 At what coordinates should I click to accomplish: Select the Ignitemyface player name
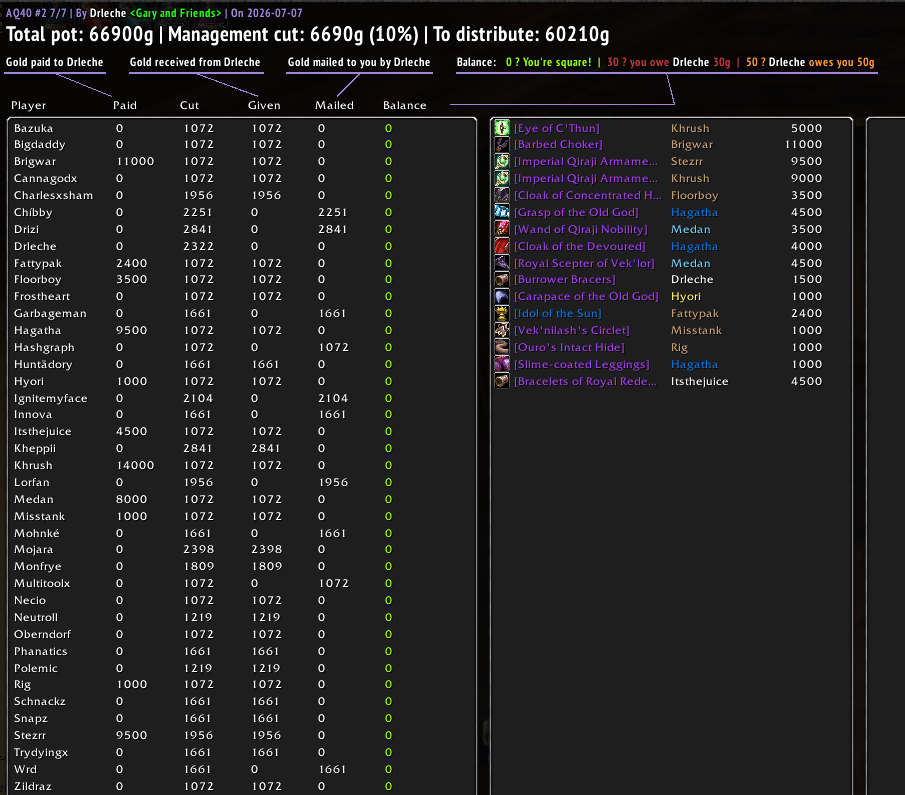(51, 398)
